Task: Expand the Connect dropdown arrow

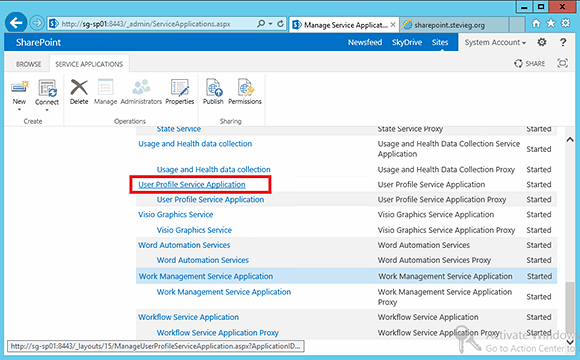Action: click(47, 110)
